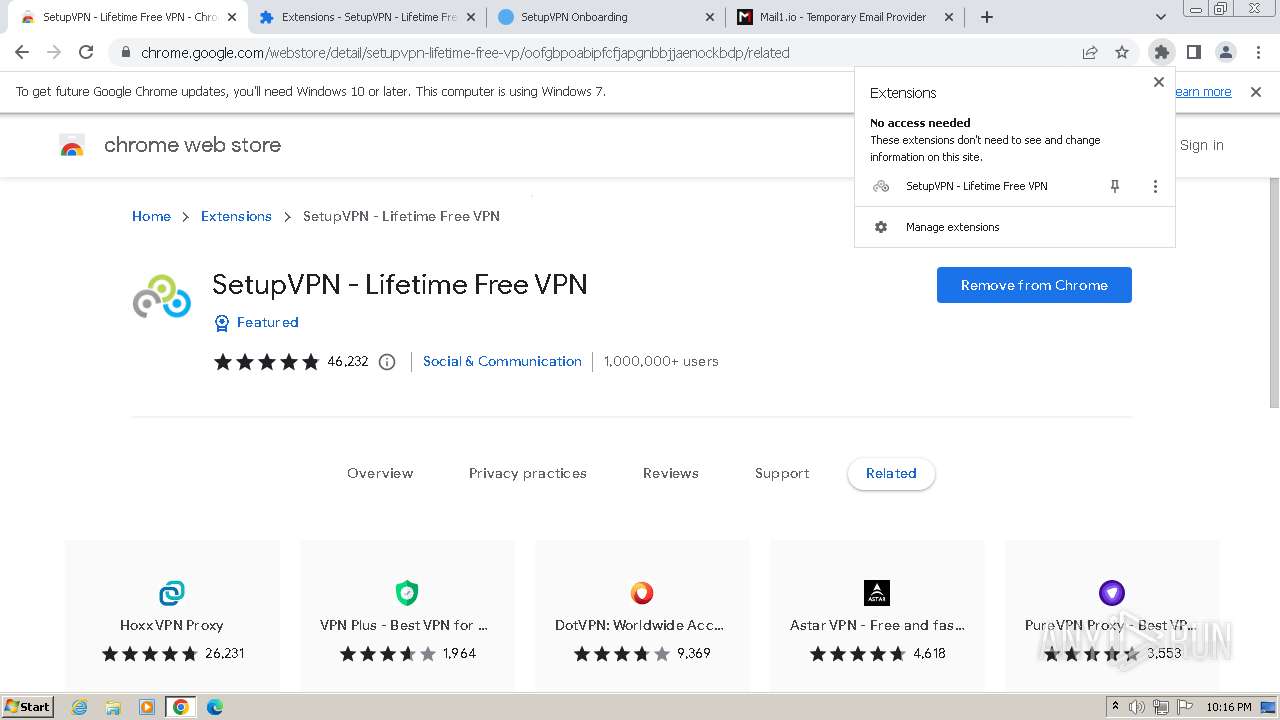The width and height of the screenshot is (1280, 720).
Task: Open rating info icon next to 46,232
Action: click(387, 362)
